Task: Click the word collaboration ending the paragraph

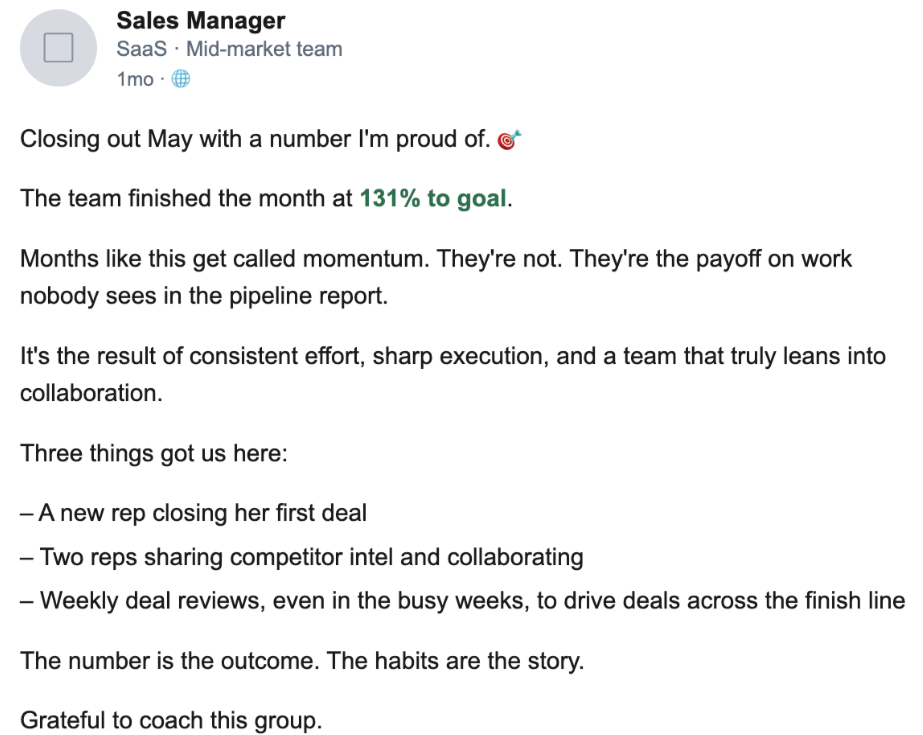Action: point(91,393)
